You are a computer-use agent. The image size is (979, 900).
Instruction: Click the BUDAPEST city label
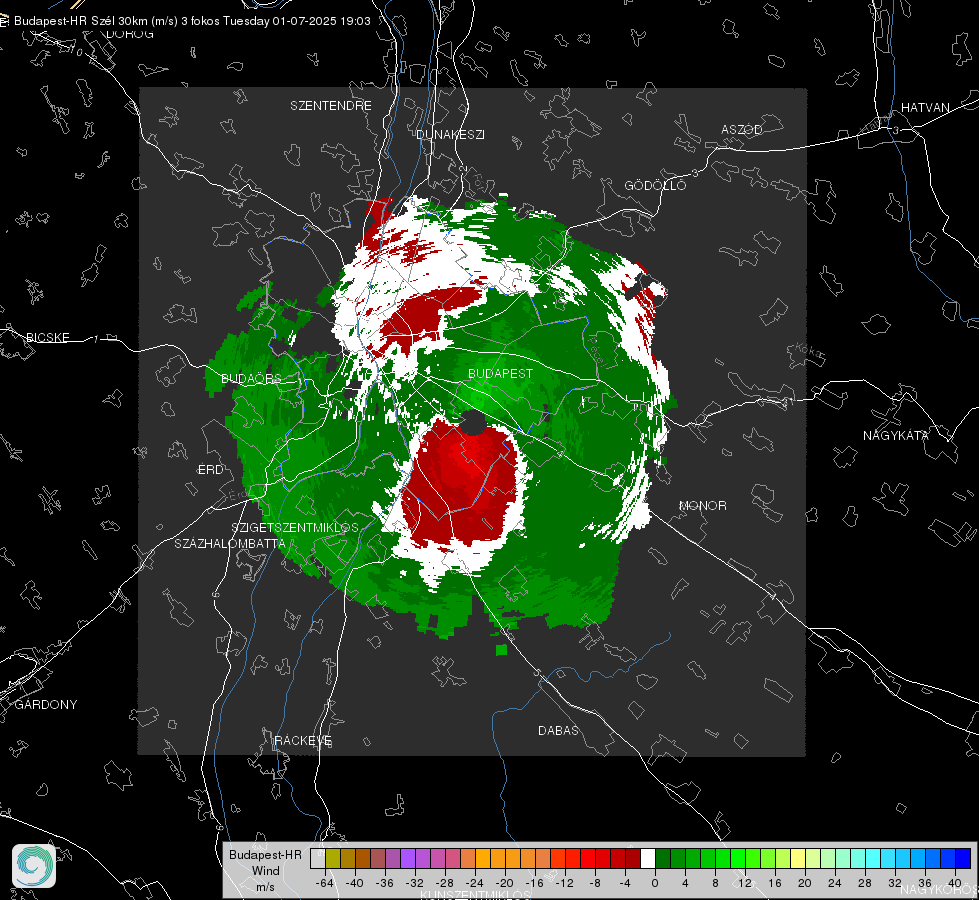point(500,373)
